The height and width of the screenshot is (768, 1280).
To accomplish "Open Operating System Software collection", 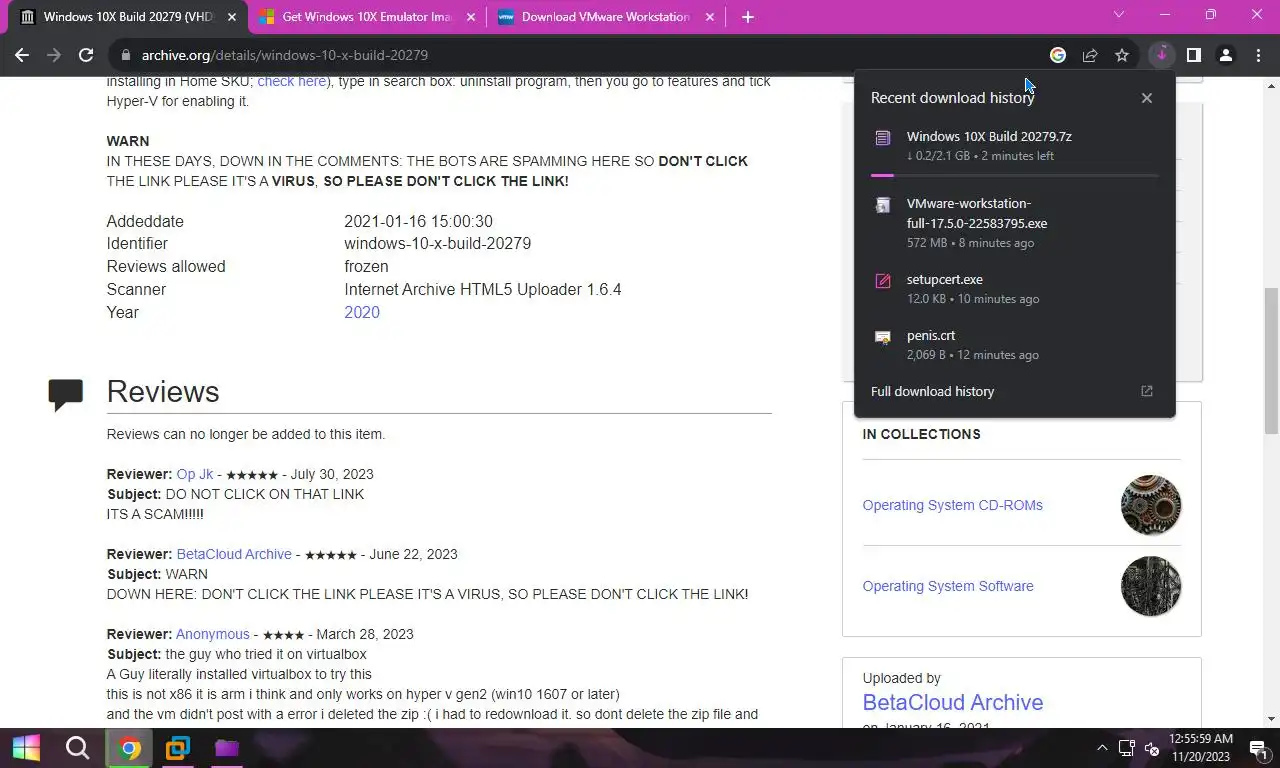I will point(948,586).
